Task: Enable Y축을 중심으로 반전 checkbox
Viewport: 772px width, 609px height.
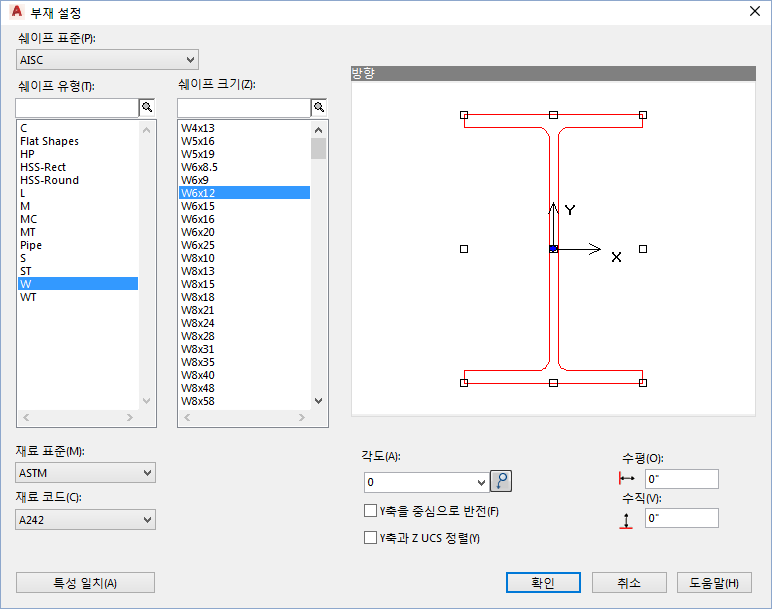Action: click(x=370, y=511)
